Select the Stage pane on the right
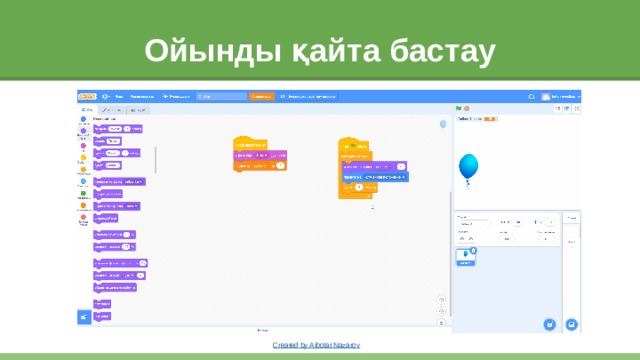This screenshot has height=360, width=640. click(x=572, y=231)
